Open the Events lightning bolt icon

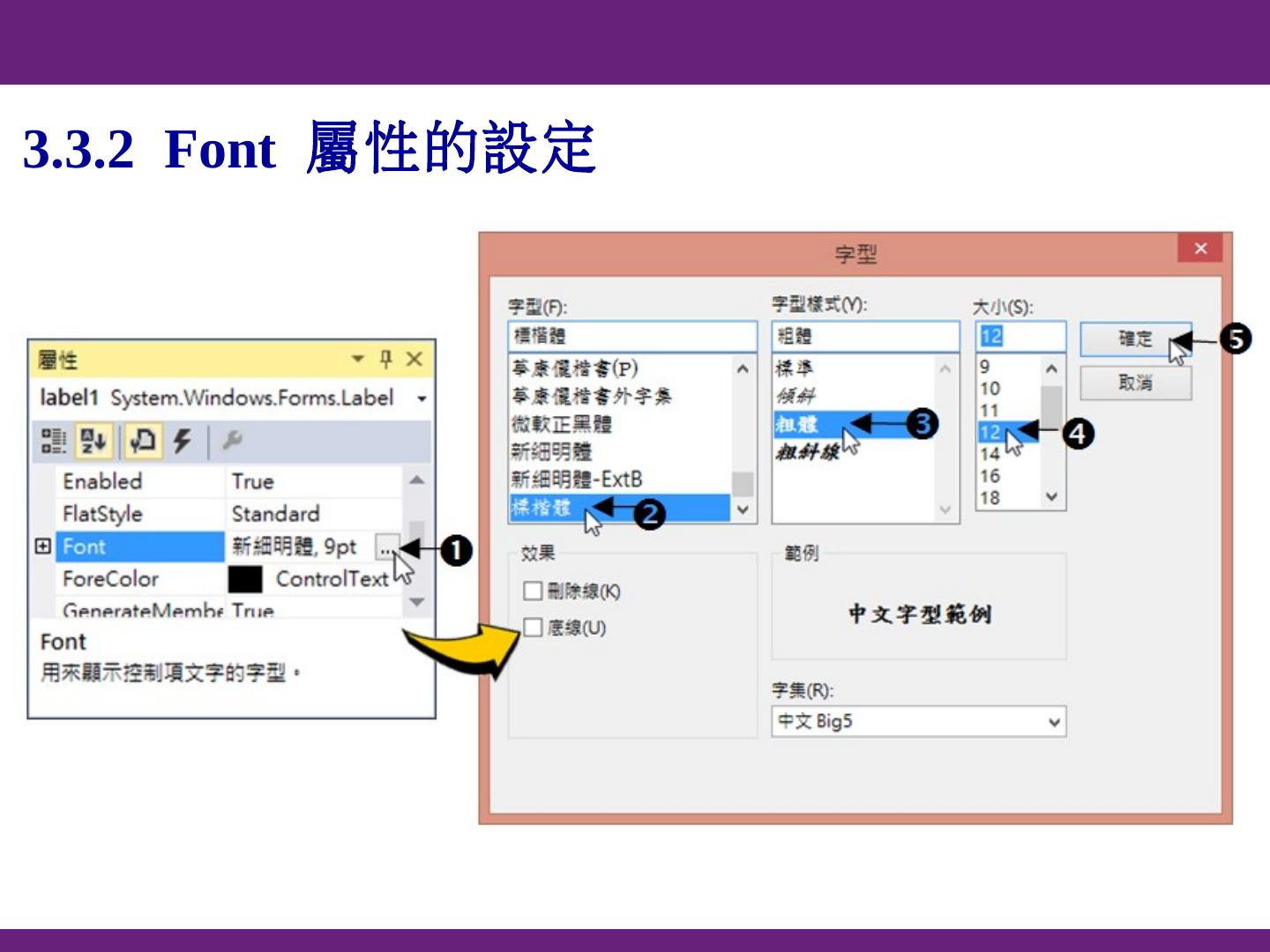(182, 441)
